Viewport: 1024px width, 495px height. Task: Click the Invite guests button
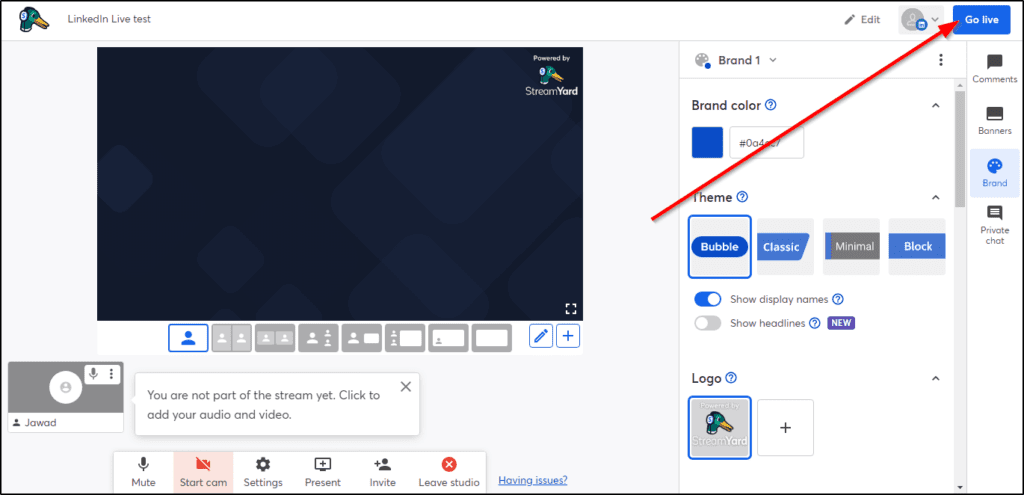[383, 472]
